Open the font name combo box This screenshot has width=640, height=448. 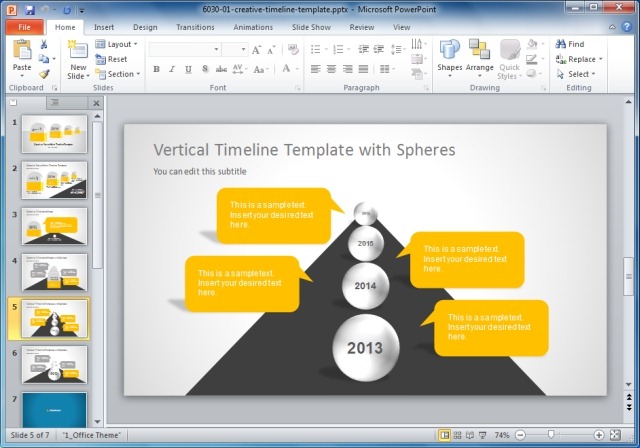pos(184,49)
